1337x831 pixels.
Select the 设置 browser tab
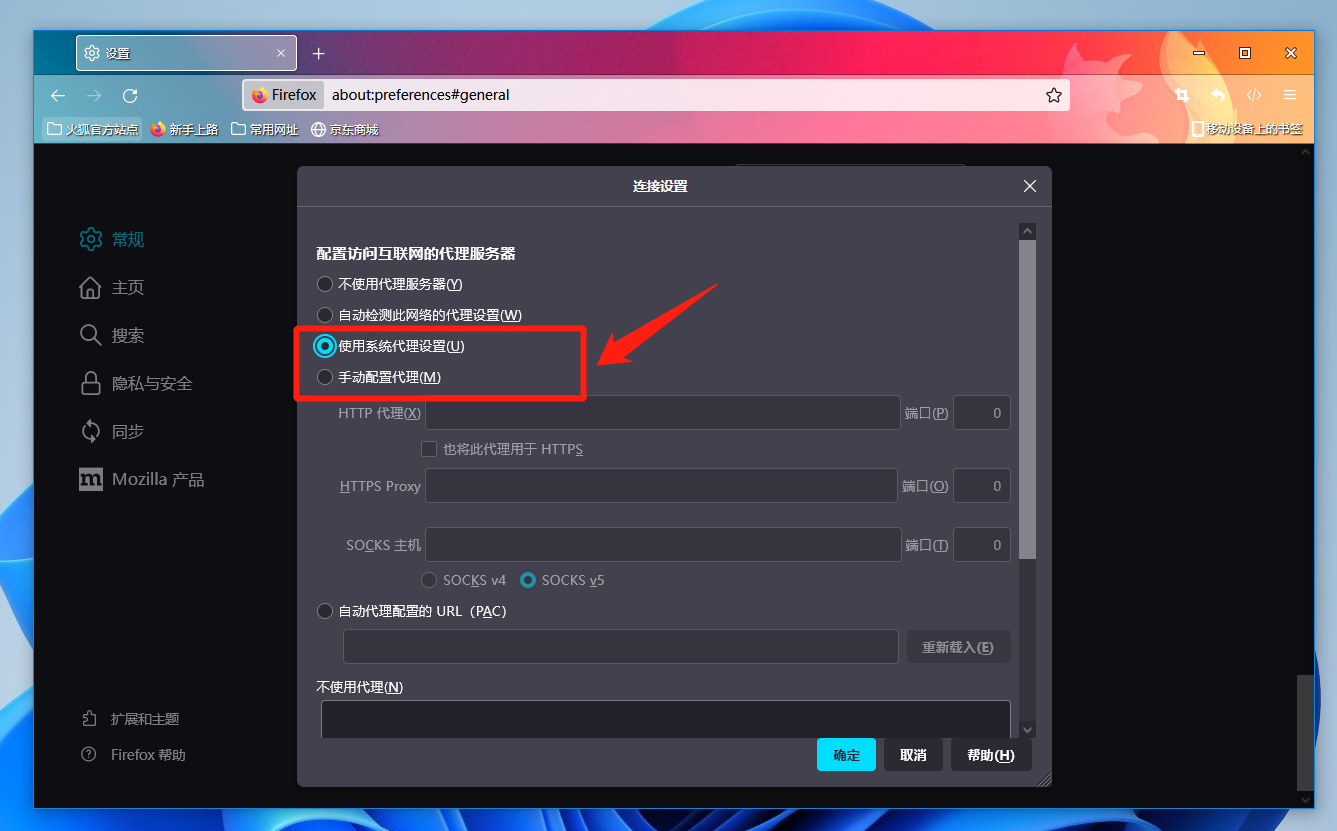186,53
